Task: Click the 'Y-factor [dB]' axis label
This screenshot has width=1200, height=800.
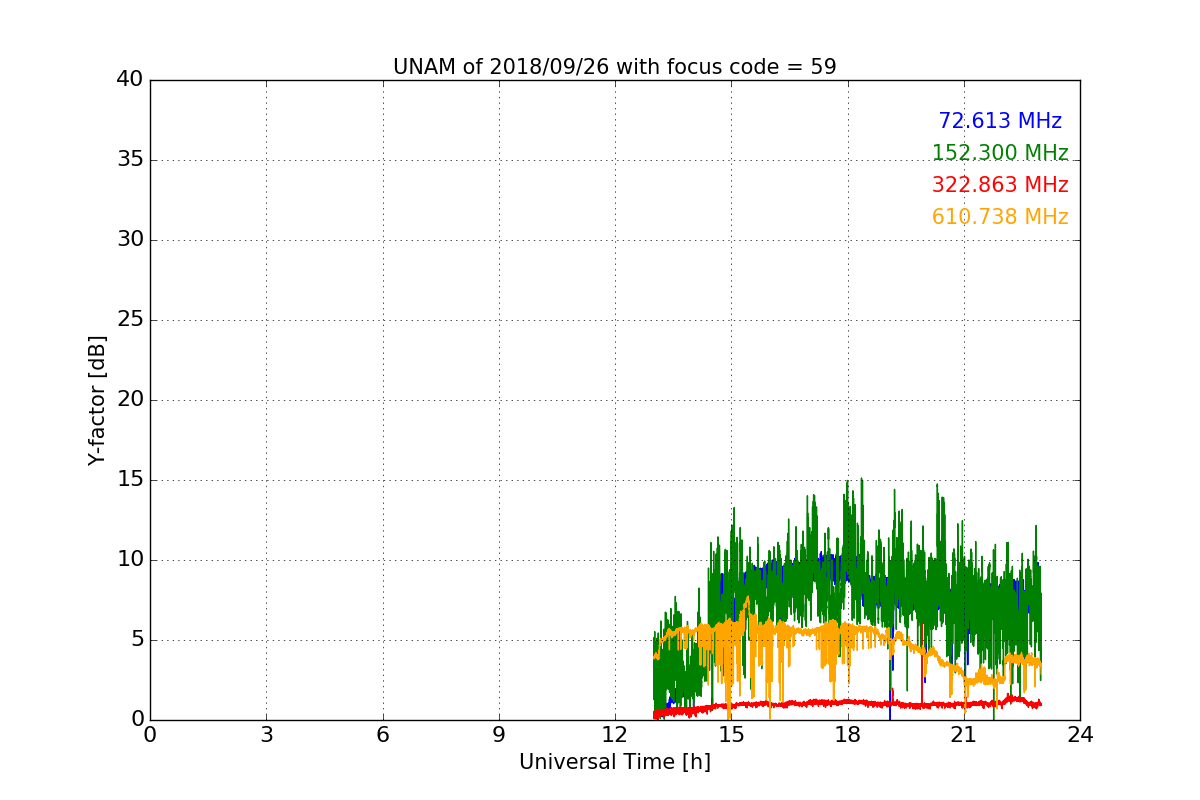Action: (x=97, y=400)
